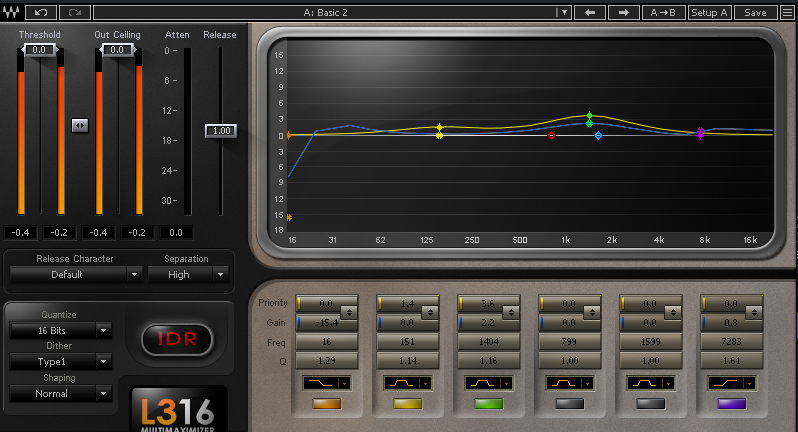Open the hamburger menu icon
This screenshot has width=798, height=432.
pyautogui.click(x=787, y=12)
